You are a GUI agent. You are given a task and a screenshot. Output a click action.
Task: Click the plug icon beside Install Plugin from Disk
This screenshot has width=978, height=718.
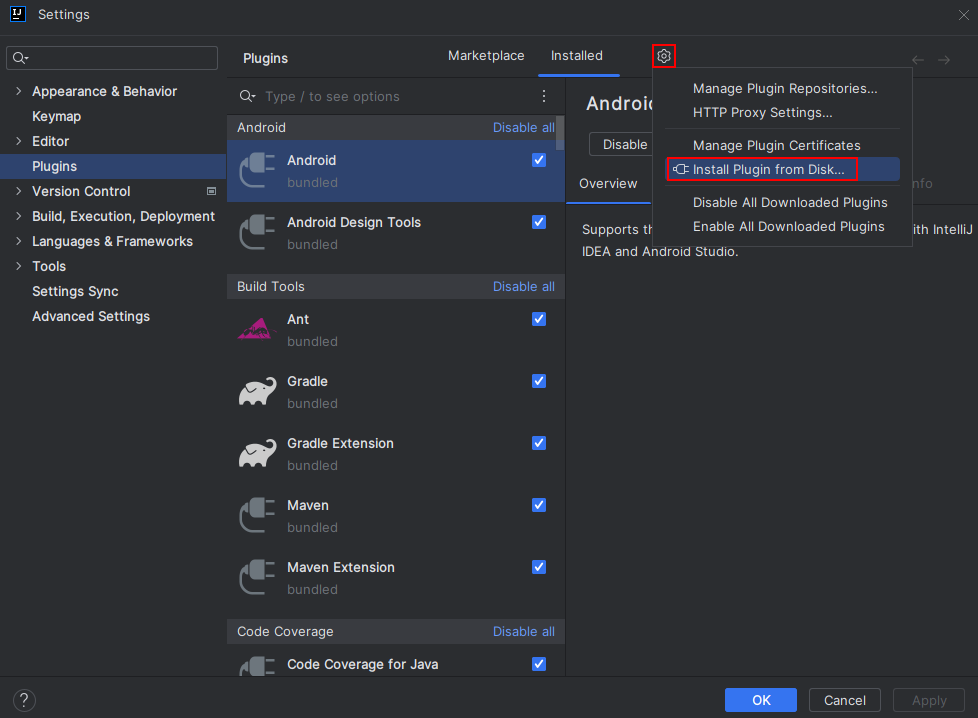click(x=681, y=169)
